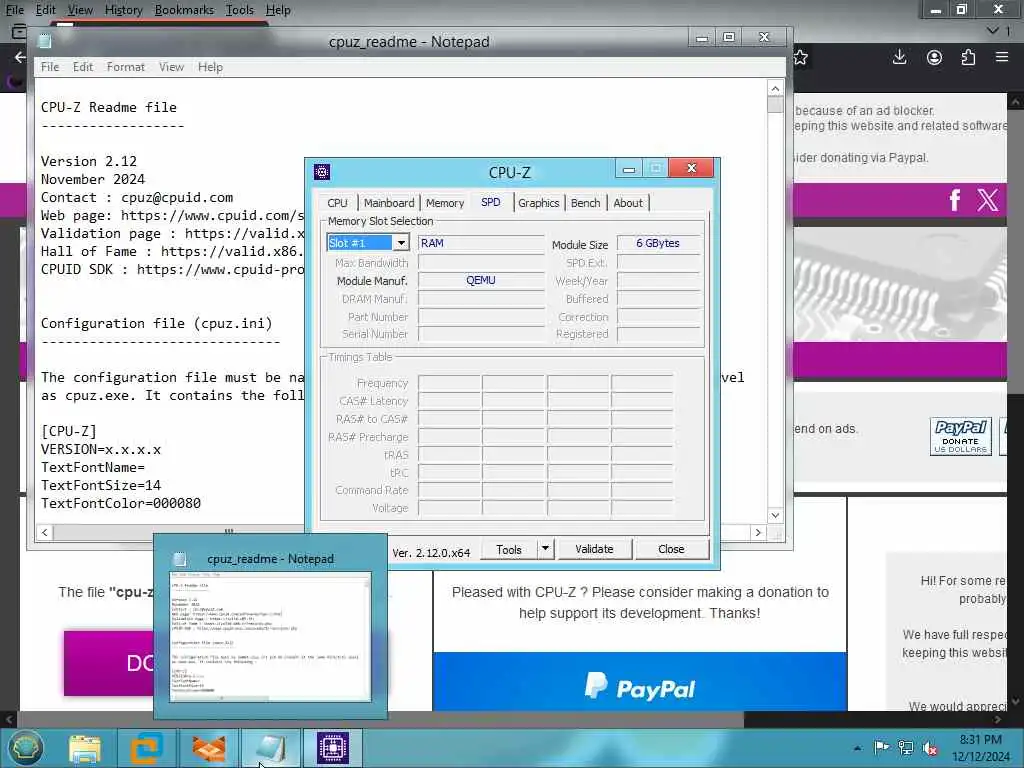The width and height of the screenshot is (1024, 768).
Task: Open the browser Tools menu
Action: click(240, 10)
